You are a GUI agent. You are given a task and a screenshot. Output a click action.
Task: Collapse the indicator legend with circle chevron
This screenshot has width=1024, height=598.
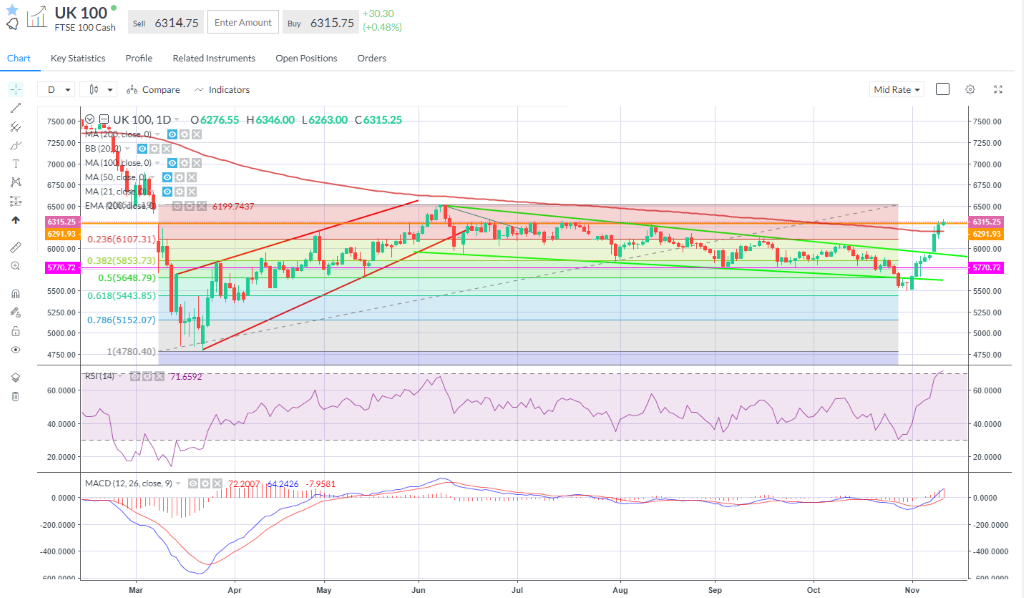(x=90, y=119)
